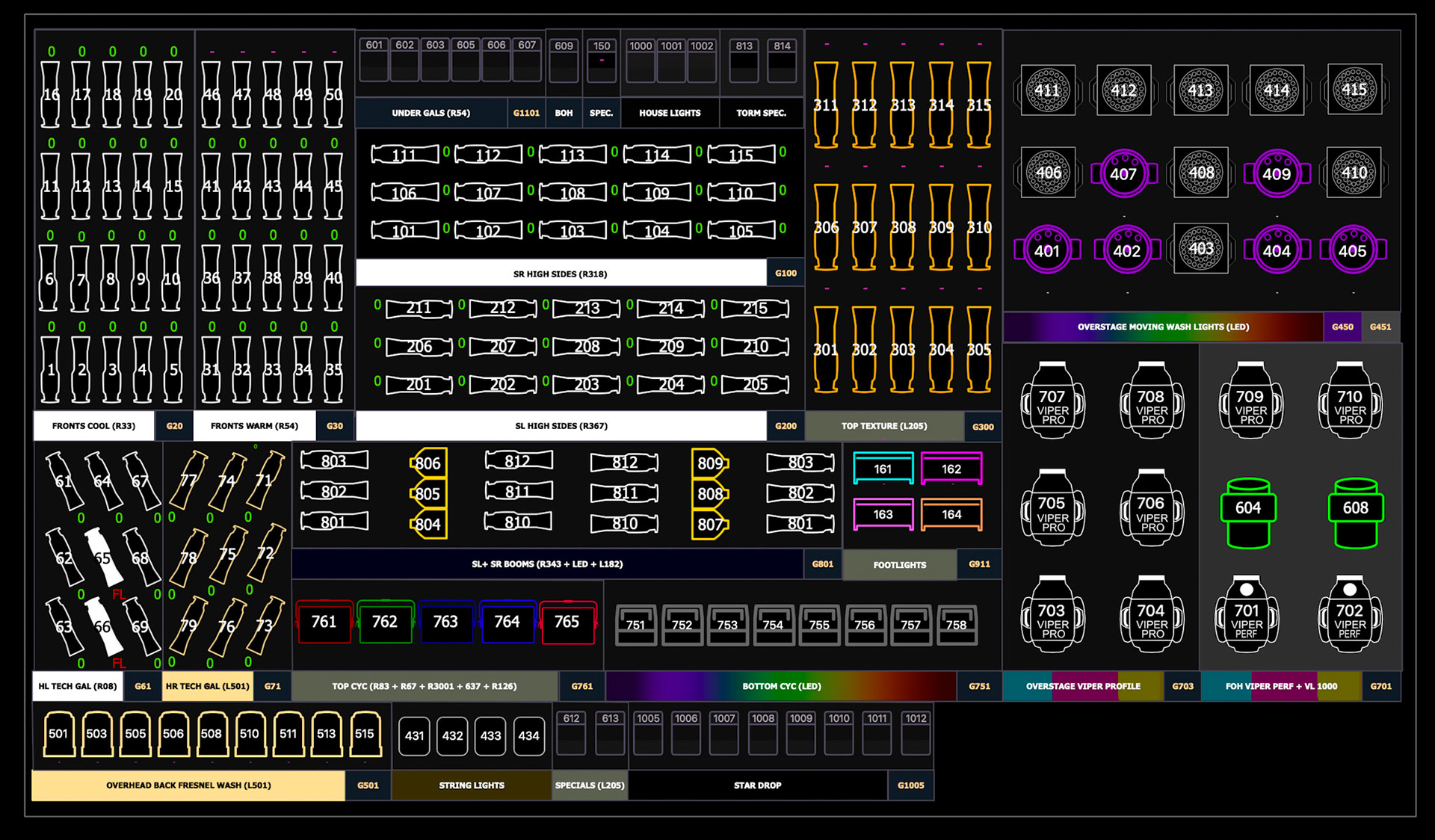Select SR high side fixture 108

click(573, 193)
